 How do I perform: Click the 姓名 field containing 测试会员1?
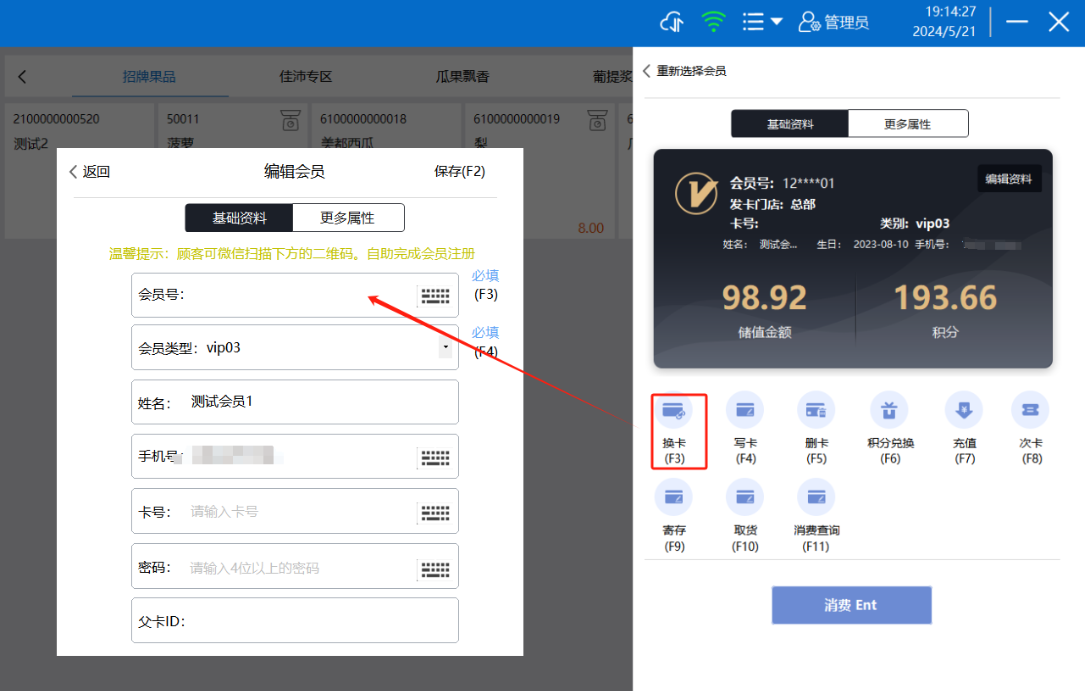tap(295, 402)
